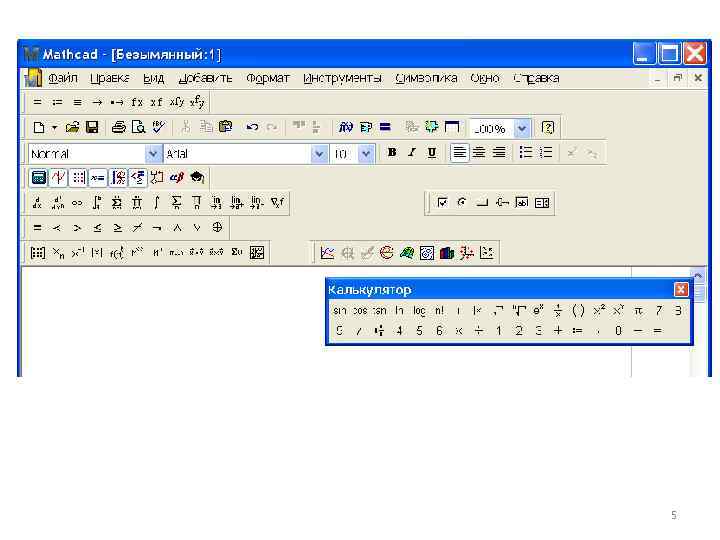Run spell check icon
The height and width of the screenshot is (540, 720).
(158, 128)
